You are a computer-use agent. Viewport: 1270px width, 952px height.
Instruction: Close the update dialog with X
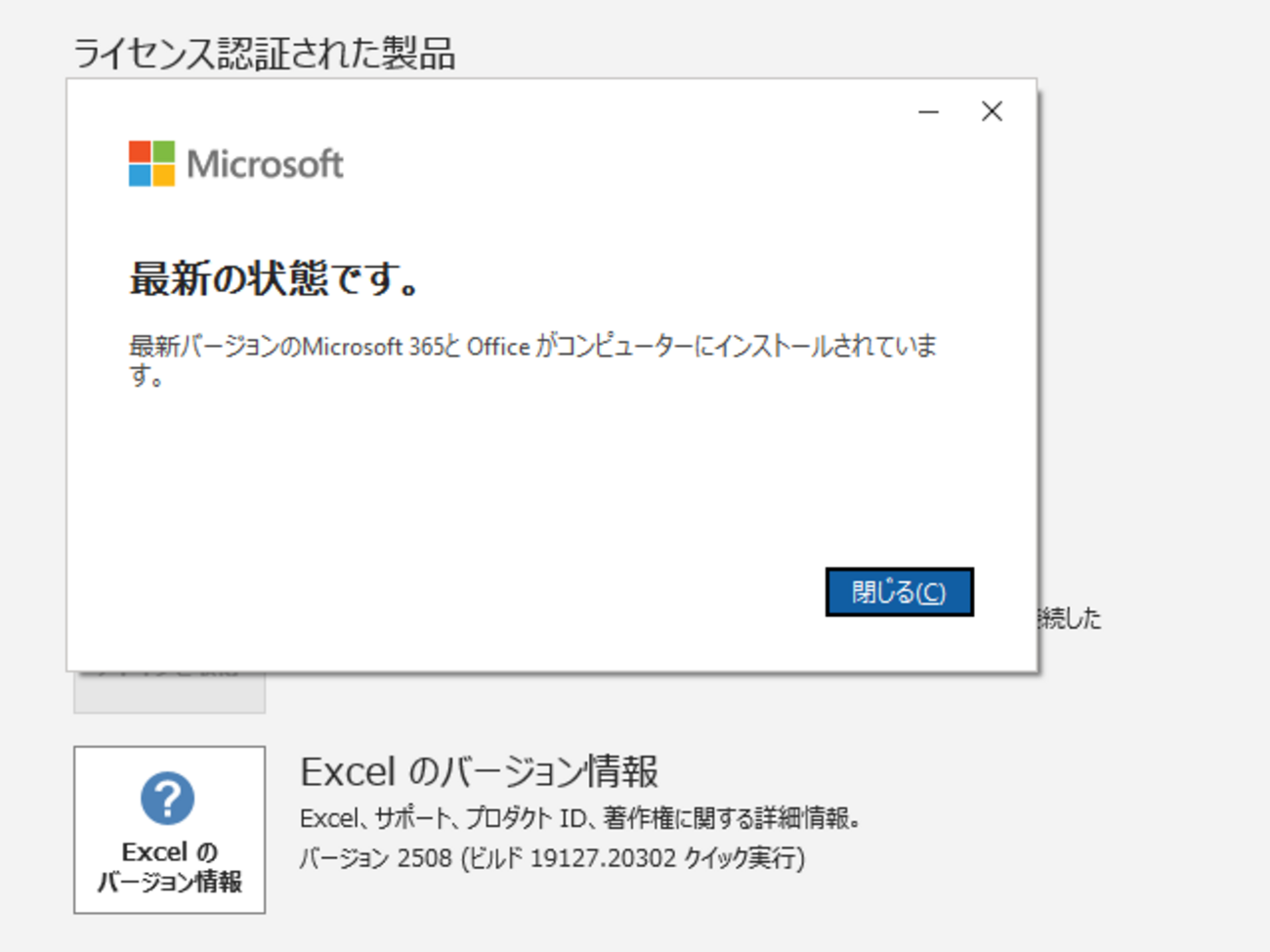click(992, 111)
